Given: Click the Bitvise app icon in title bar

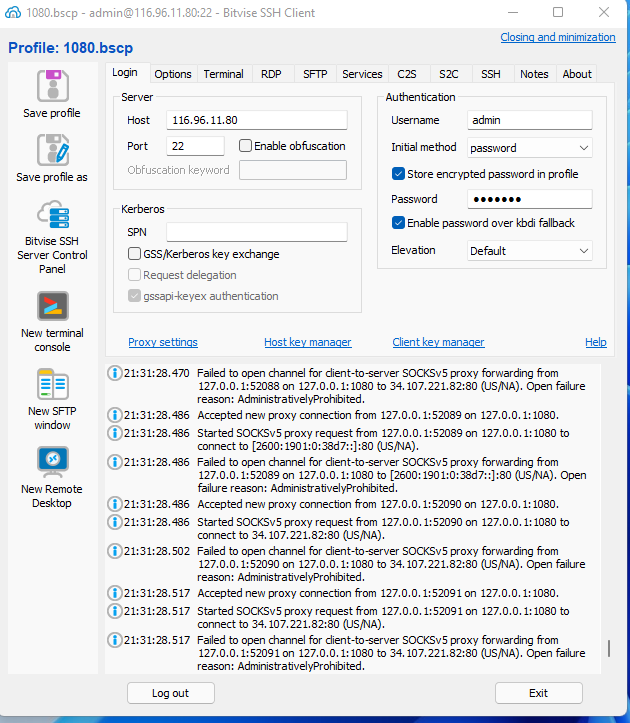Looking at the screenshot, I should coord(12,12).
